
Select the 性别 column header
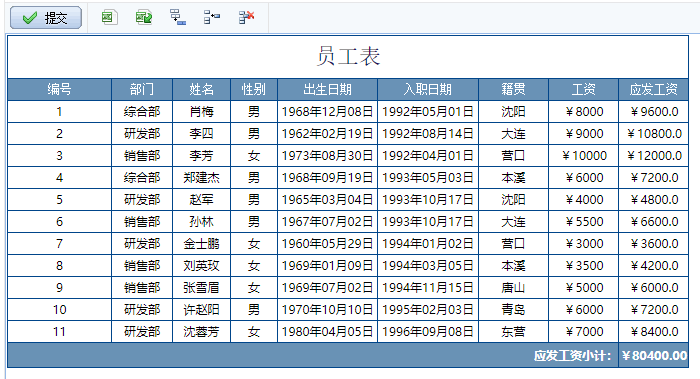[x=254, y=90]
